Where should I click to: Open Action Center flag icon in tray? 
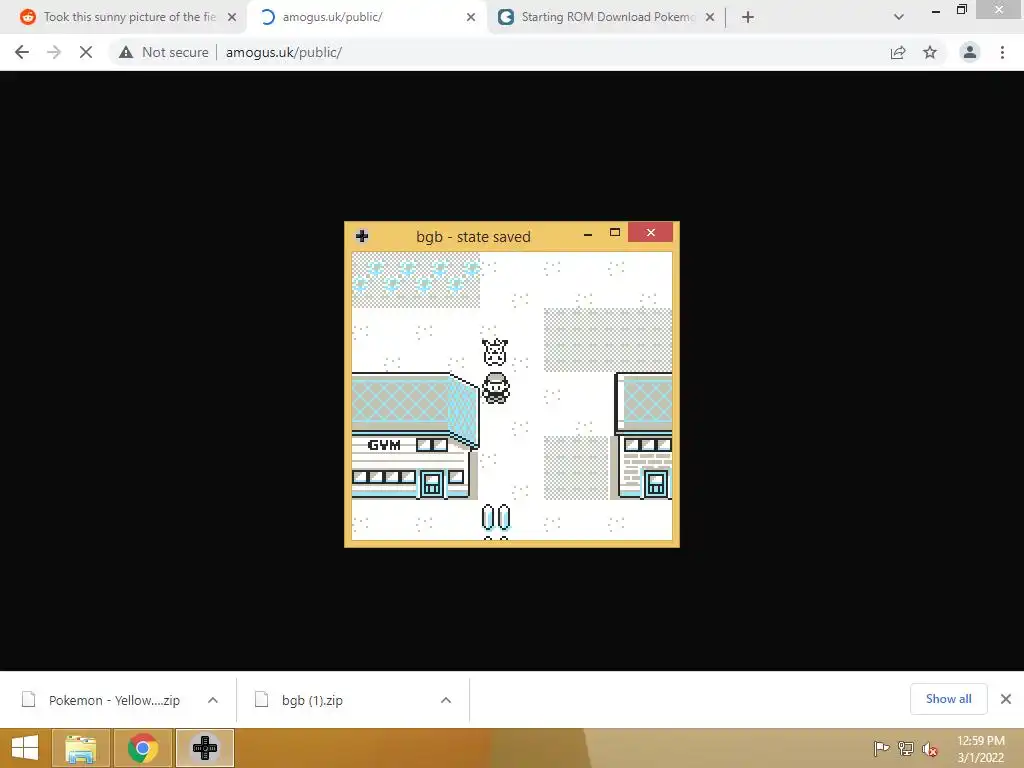(881, 748)
